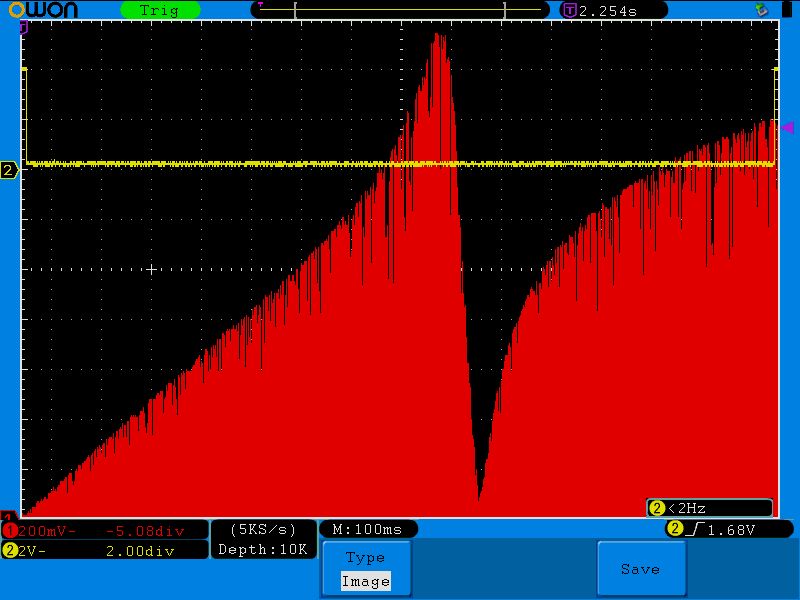
Task: Click the 2.00div channel 2 offset
Action: pyautogui.click(x=140, y=551)
